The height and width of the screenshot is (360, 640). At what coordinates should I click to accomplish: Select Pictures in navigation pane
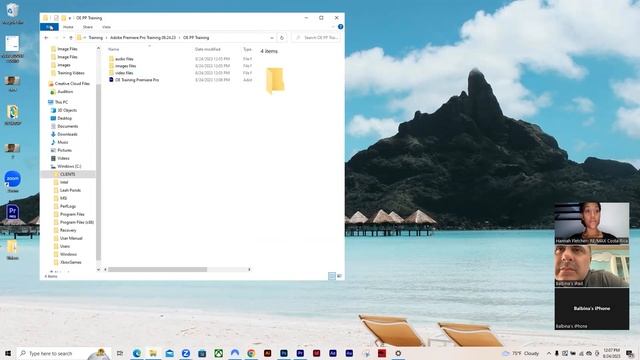point(64,150)
